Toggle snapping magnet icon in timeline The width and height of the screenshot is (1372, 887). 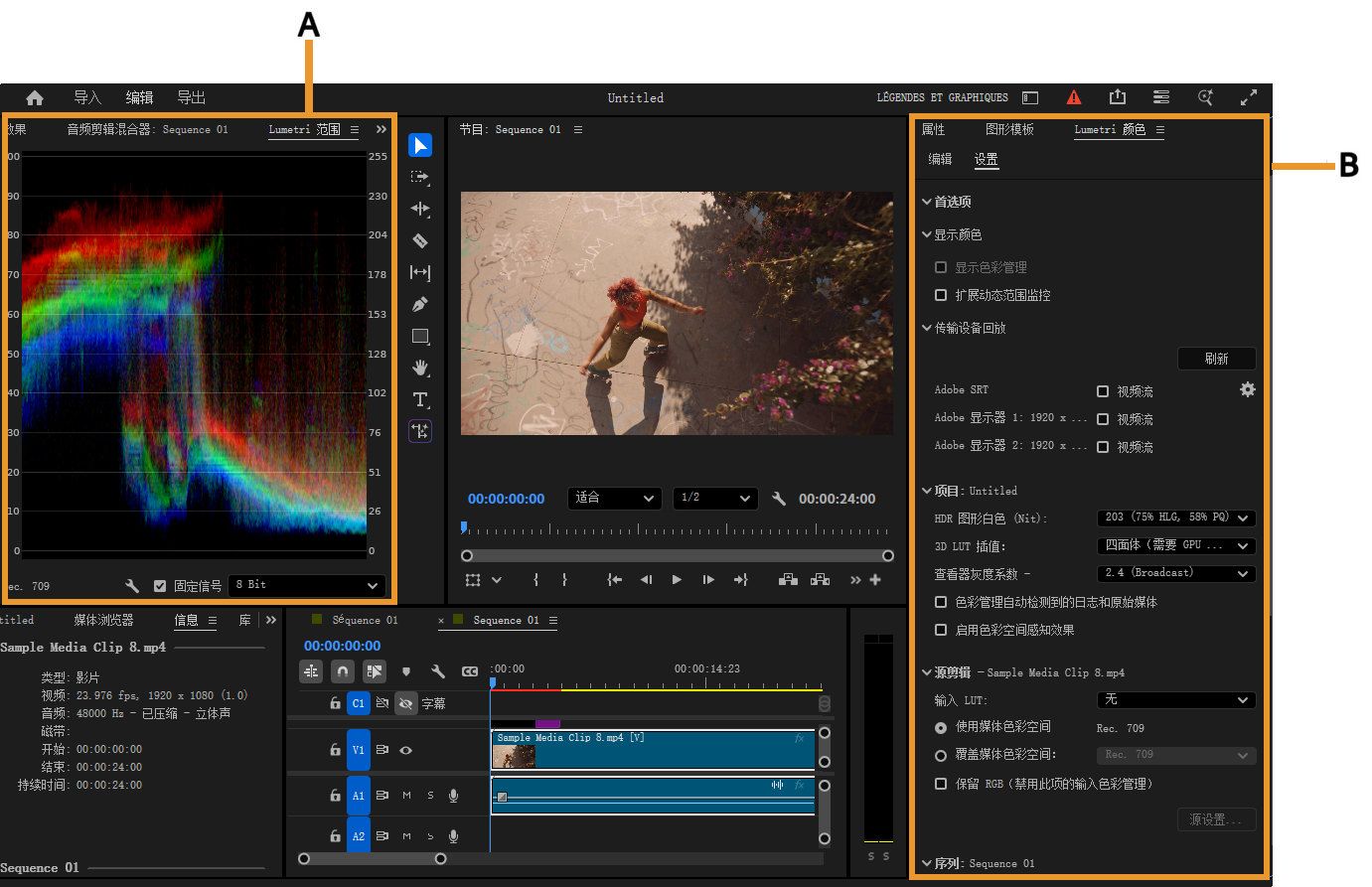click(x=342, y=671)
